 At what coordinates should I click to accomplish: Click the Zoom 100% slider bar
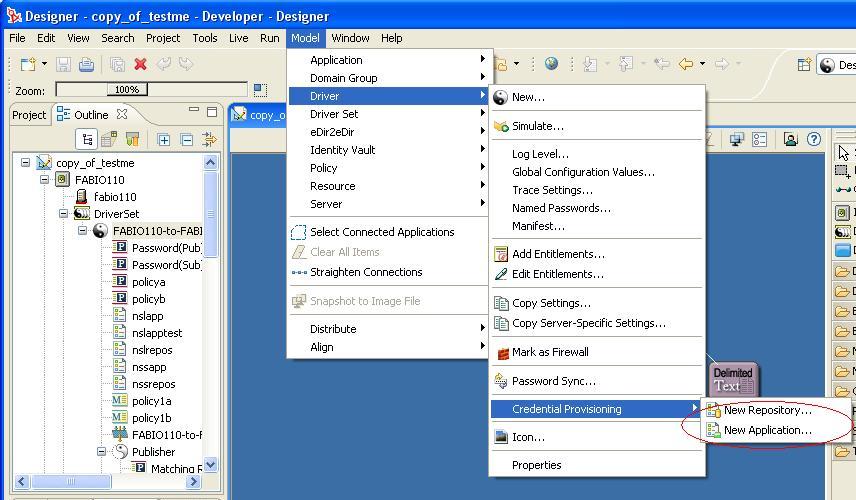point(151,90)
